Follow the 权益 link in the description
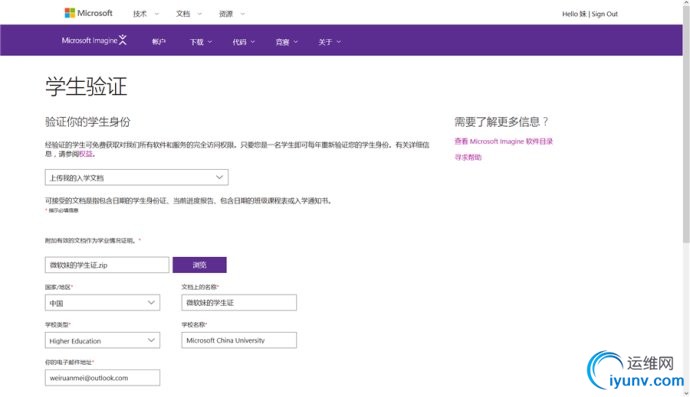This screenshot has height=397, width=690. [86, 154]
